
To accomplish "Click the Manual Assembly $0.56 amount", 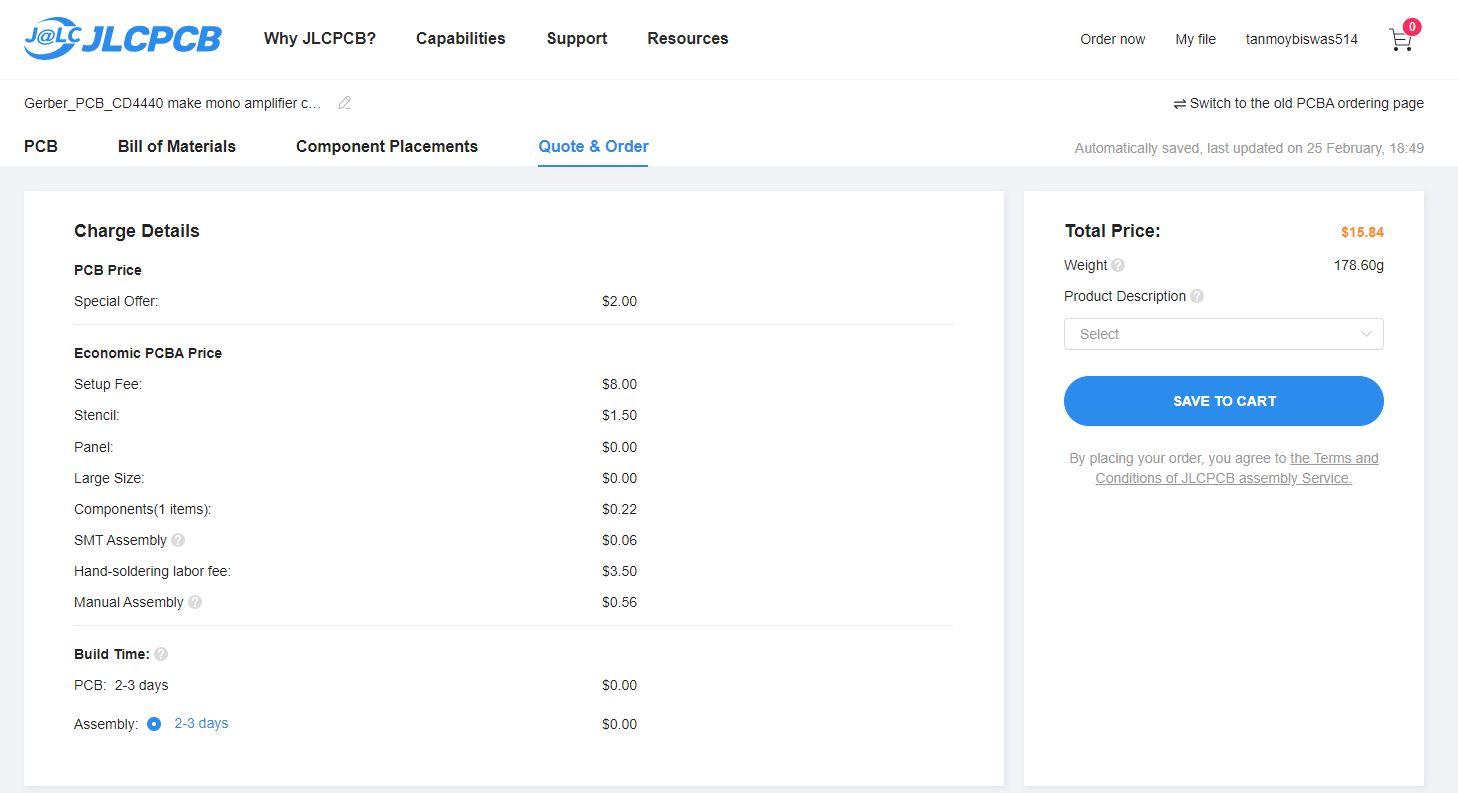I will [619, 602].
